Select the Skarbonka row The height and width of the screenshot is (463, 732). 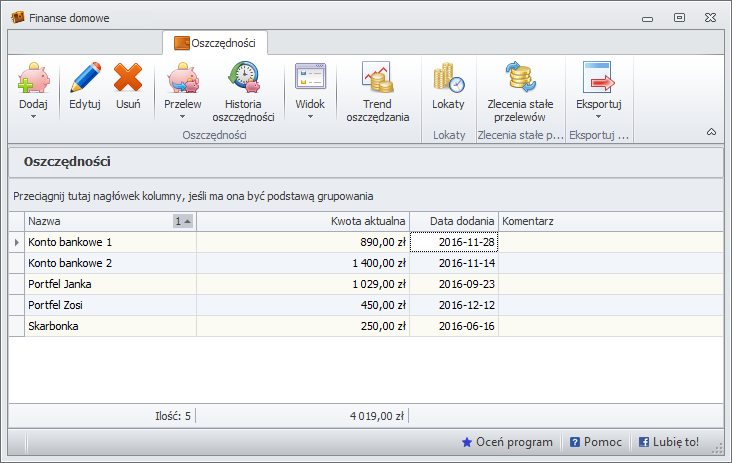point(100,326)
